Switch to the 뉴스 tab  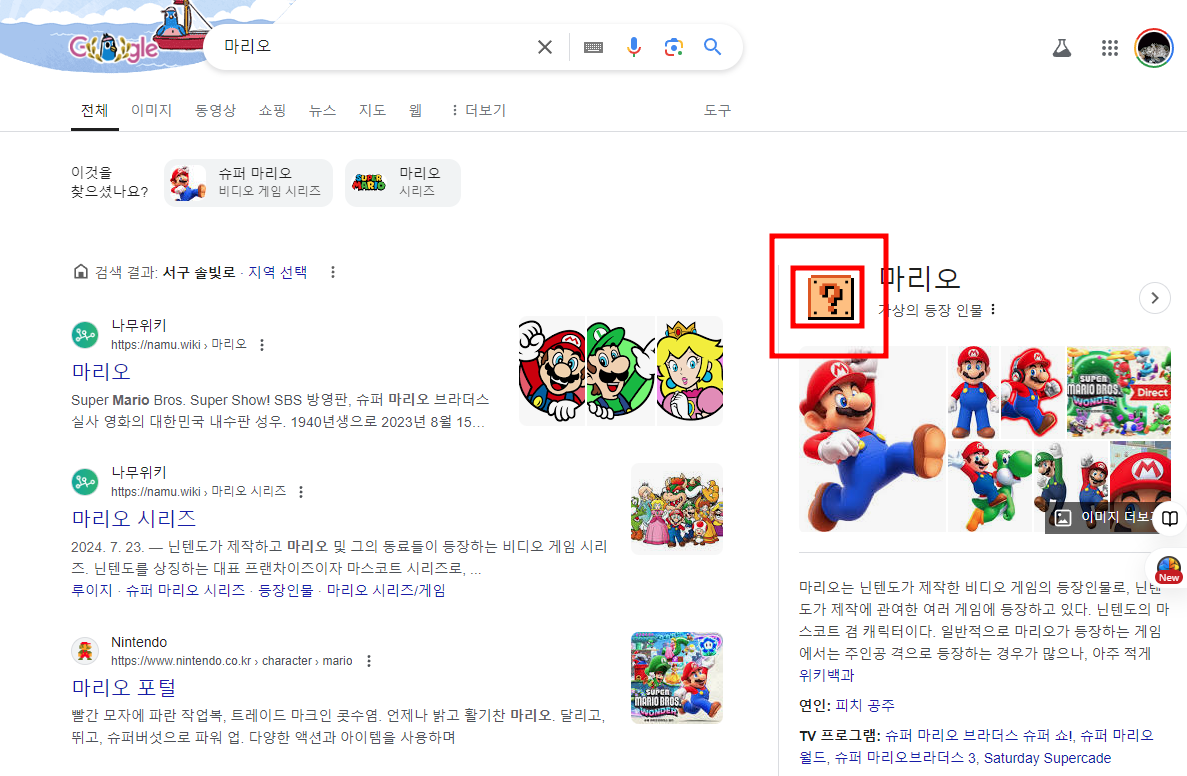[x=322, y=111]
